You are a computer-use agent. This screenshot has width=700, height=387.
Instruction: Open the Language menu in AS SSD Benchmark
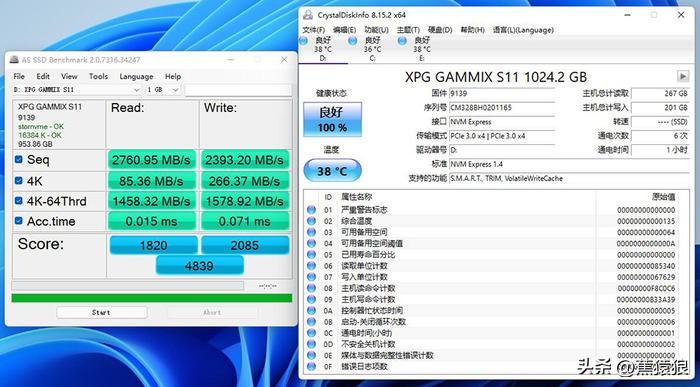coord(136,76)
